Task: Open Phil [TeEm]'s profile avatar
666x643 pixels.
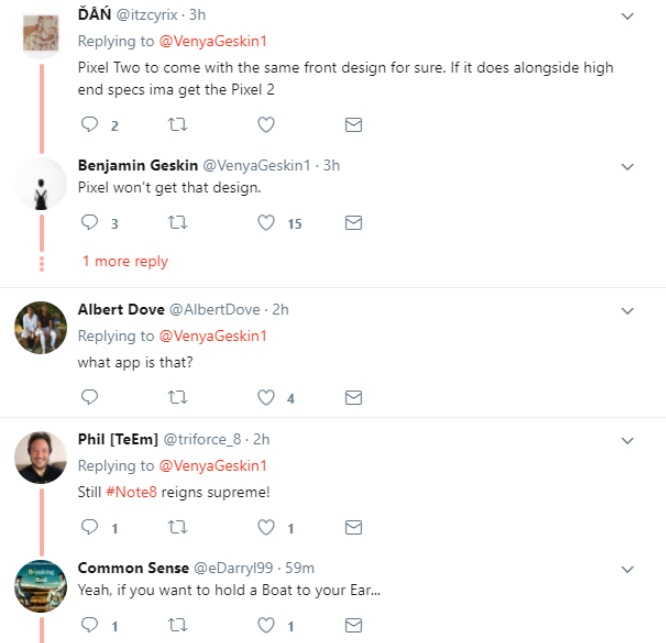Action: 41,457
